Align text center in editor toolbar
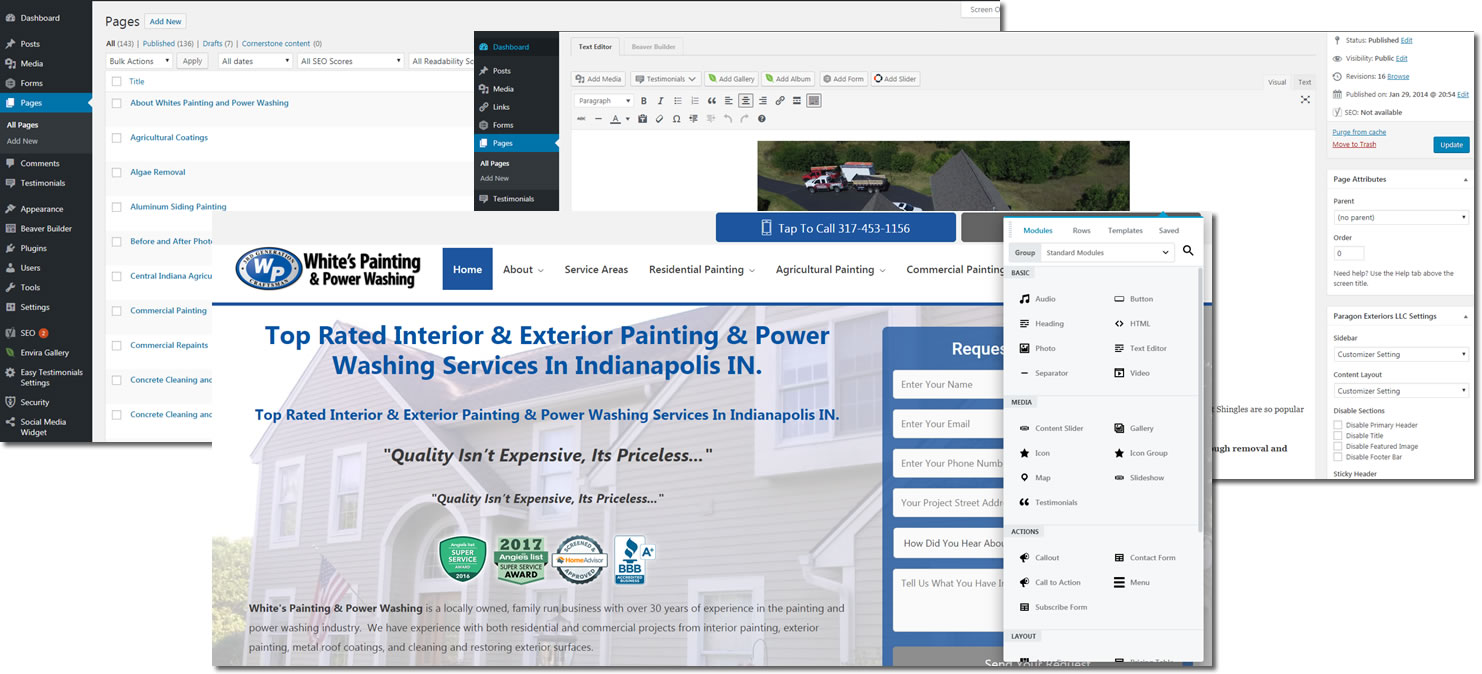The image size is (1482, 674). (x=746, y=101)
